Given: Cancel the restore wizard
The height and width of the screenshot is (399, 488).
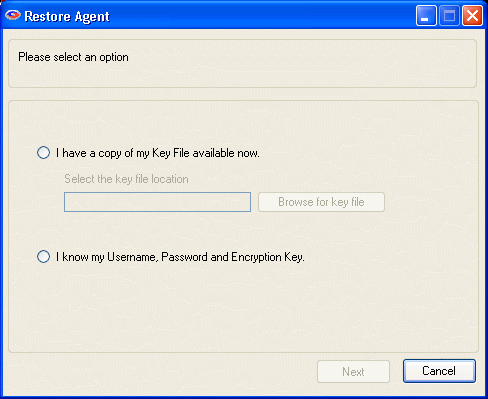Looking at the screenshot, I should coord(439,371).
